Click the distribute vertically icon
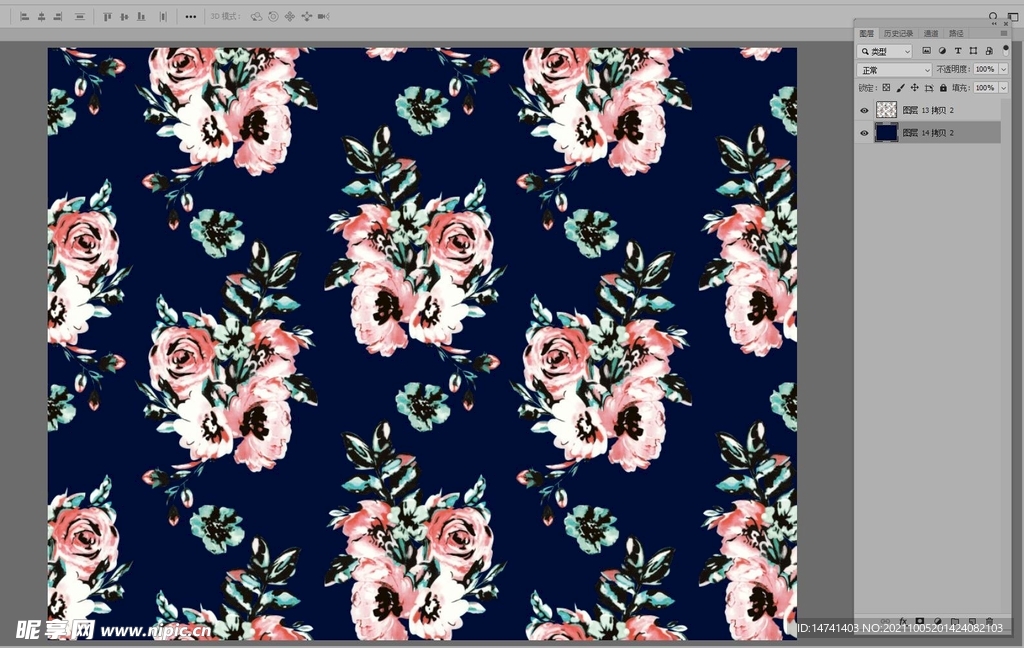The width and height of the screenshot is (1024, 648). [80, 16]
